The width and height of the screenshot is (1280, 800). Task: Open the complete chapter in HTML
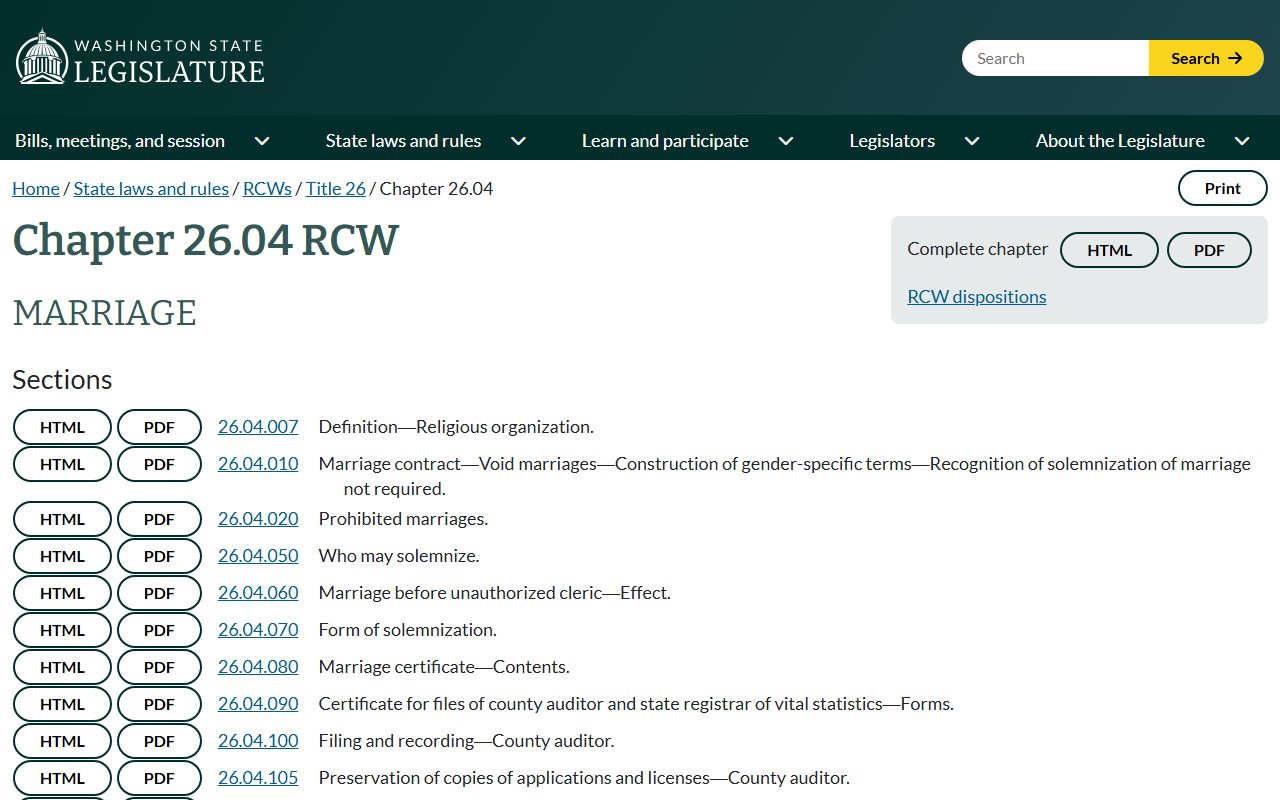[x=1109, y=250]
